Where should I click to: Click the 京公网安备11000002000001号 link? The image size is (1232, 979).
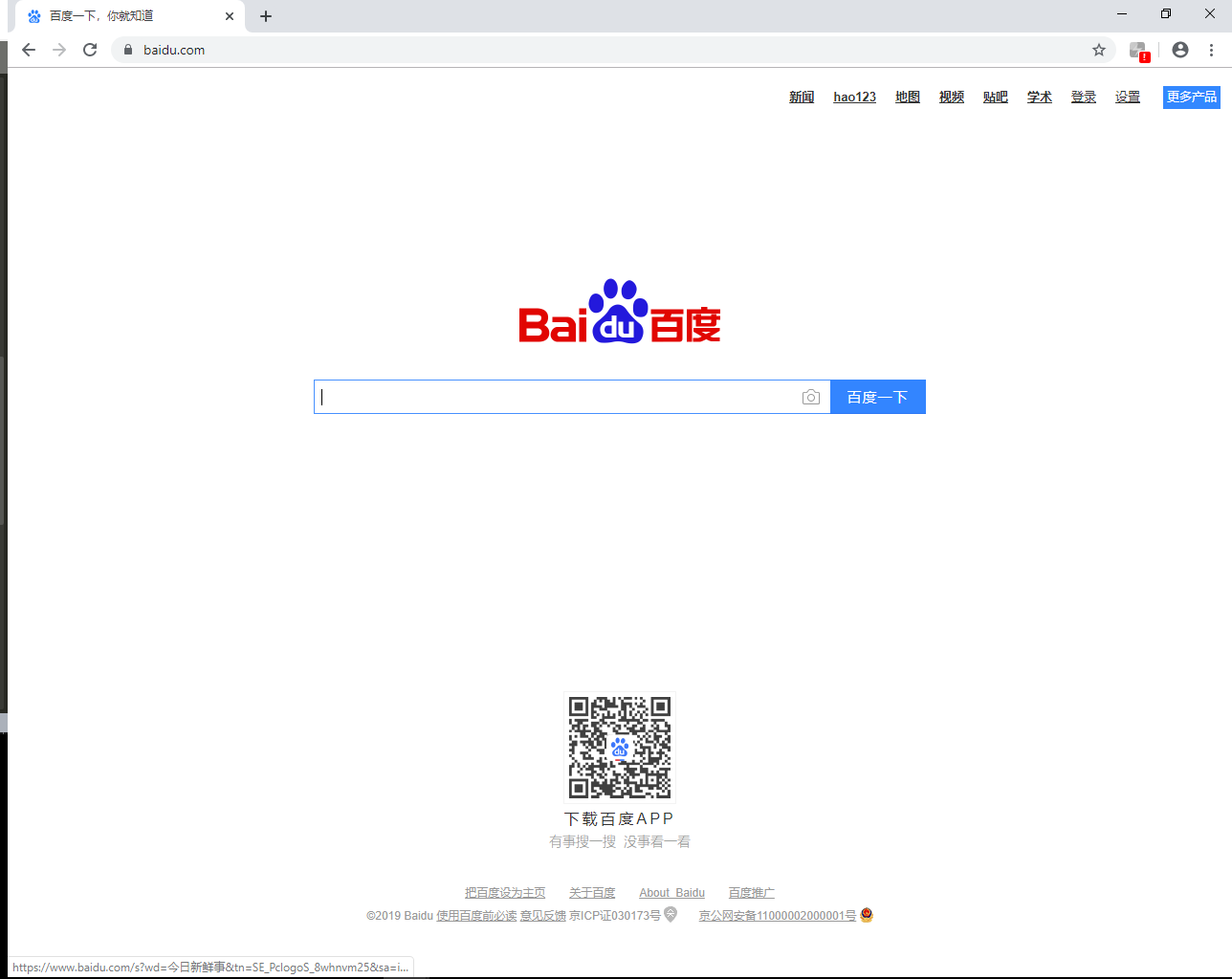(x=778, y=916)
